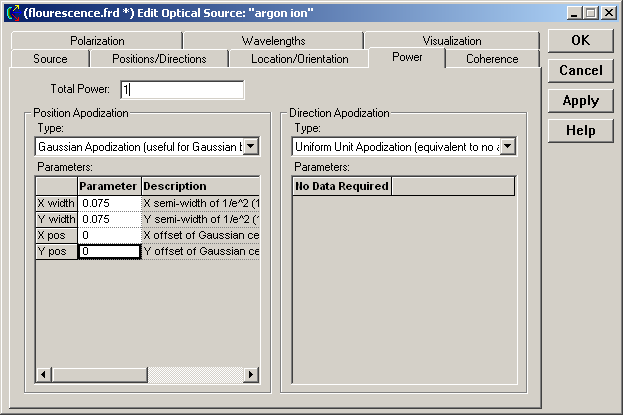The width and height of the screenshot is (623, 415).
Task: Edit the Y width parameter cell
Action: tap(109, 219)
